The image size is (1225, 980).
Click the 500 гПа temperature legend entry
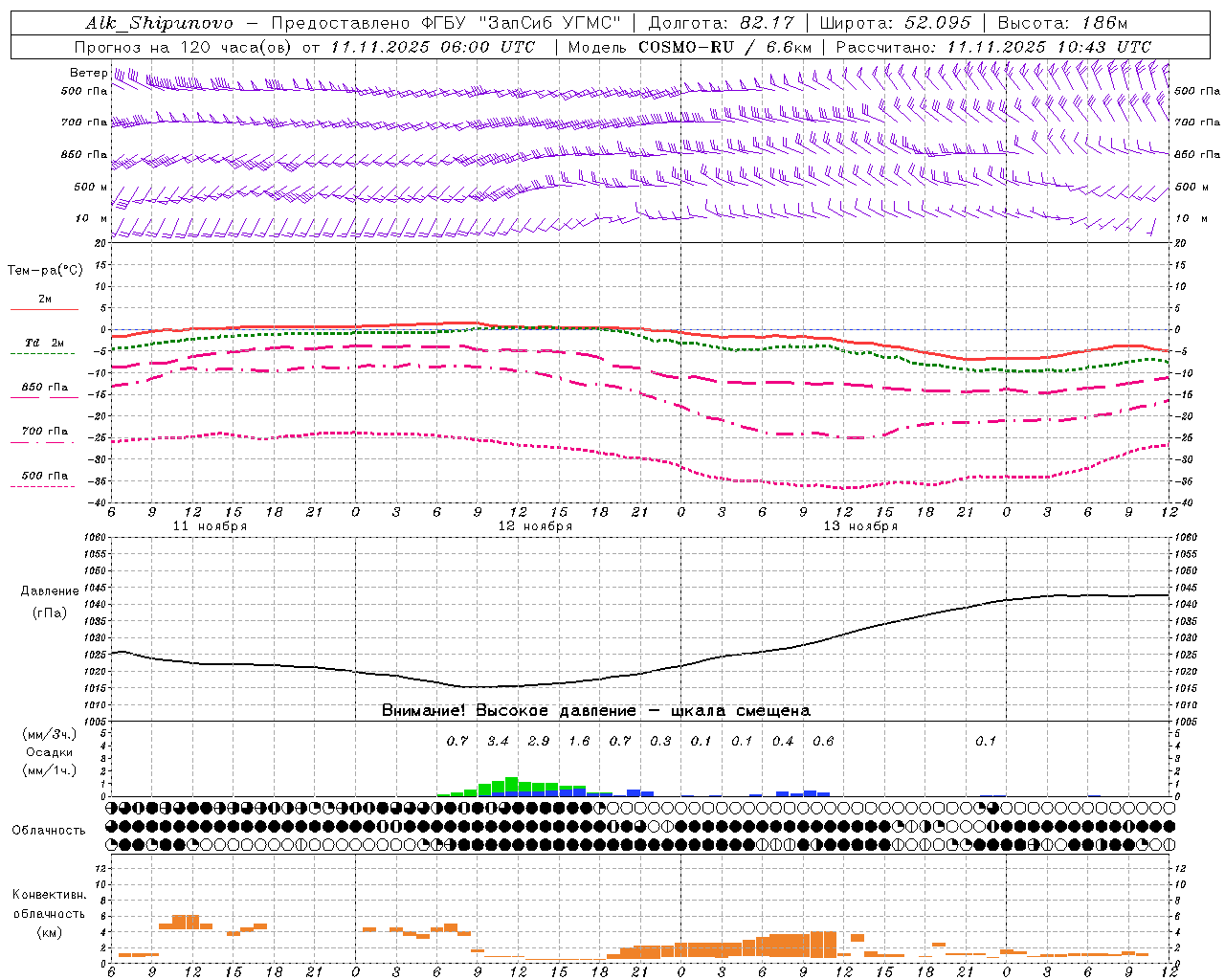(x=45, y=476)
